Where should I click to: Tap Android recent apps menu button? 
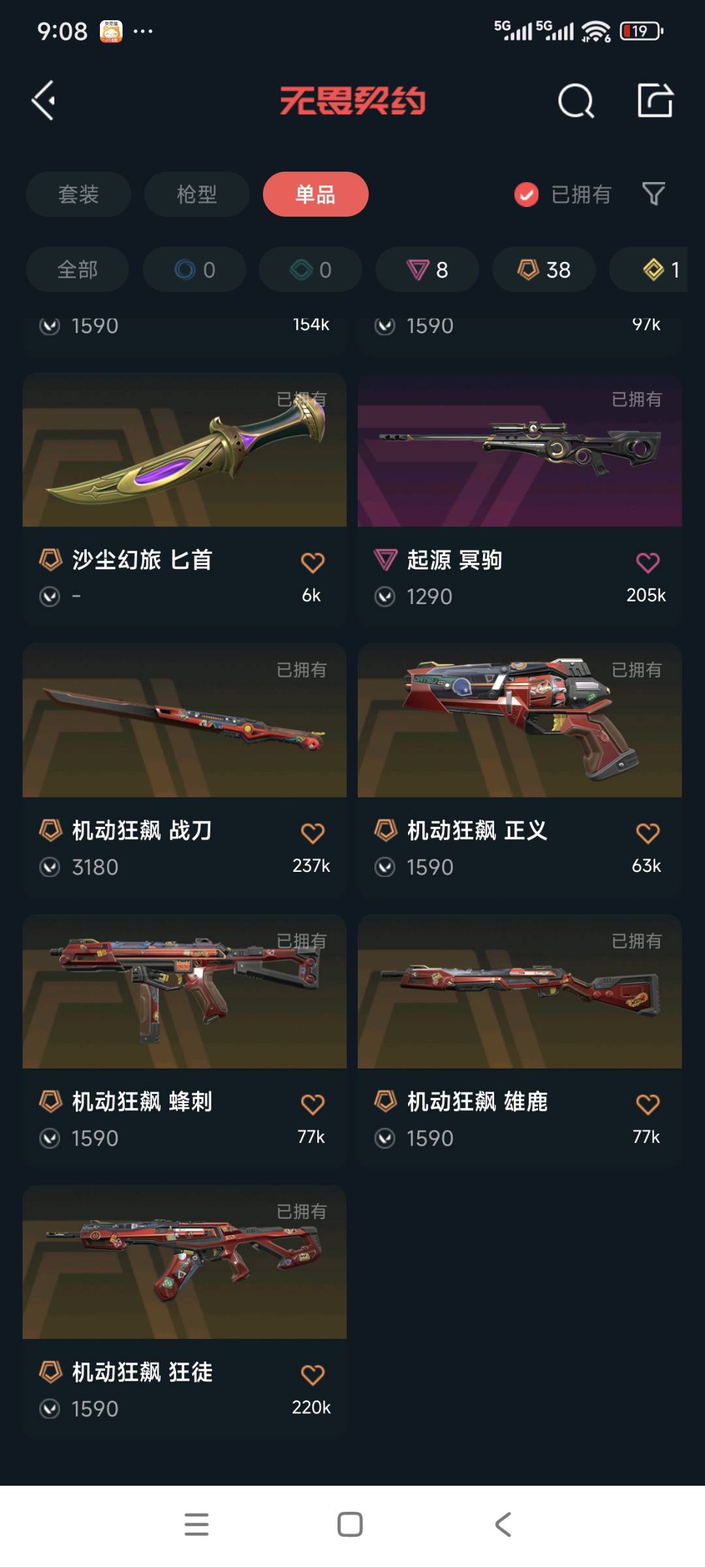click(196, 1524)
